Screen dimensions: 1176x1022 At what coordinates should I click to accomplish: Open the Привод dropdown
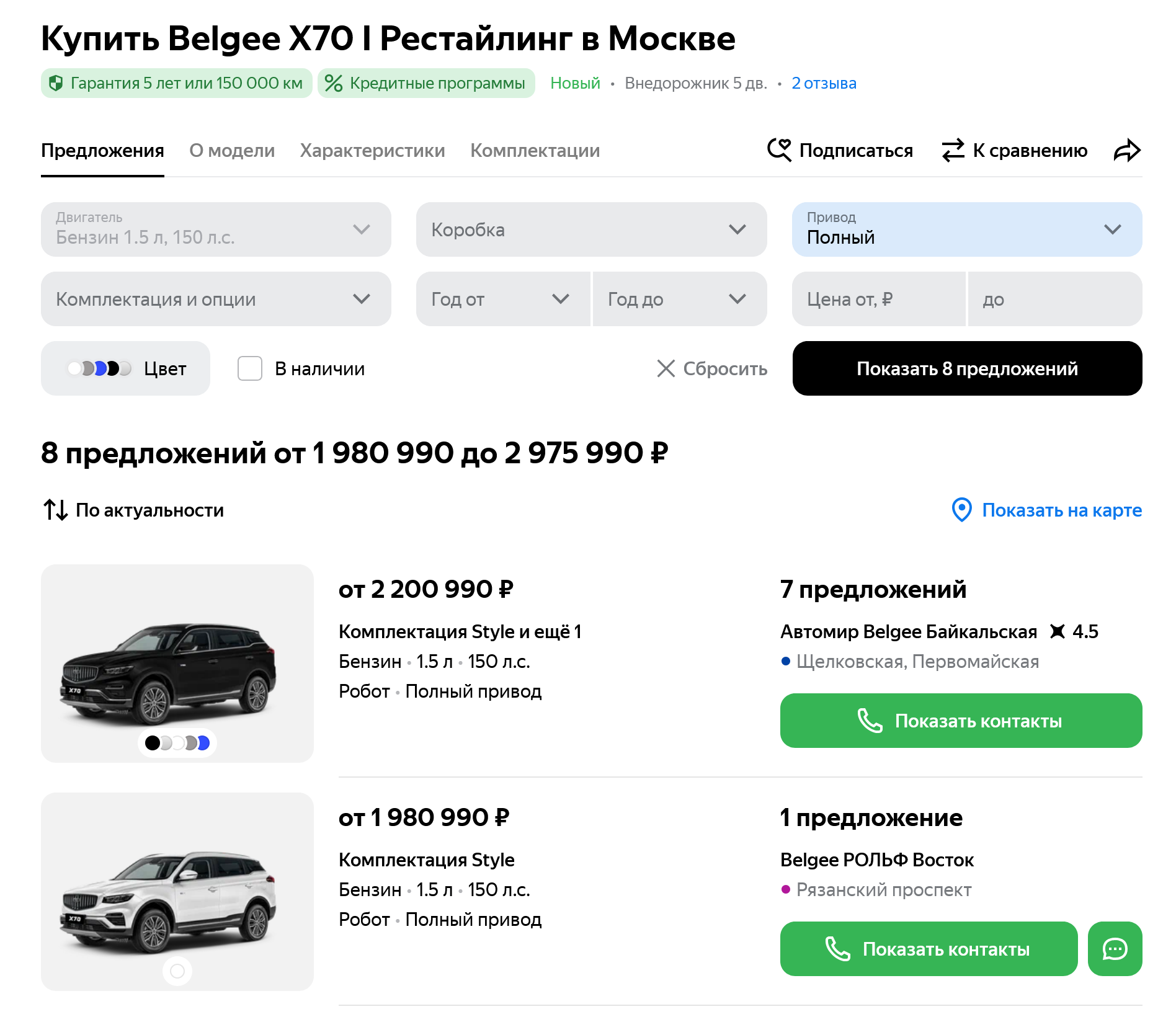point(966,229)
